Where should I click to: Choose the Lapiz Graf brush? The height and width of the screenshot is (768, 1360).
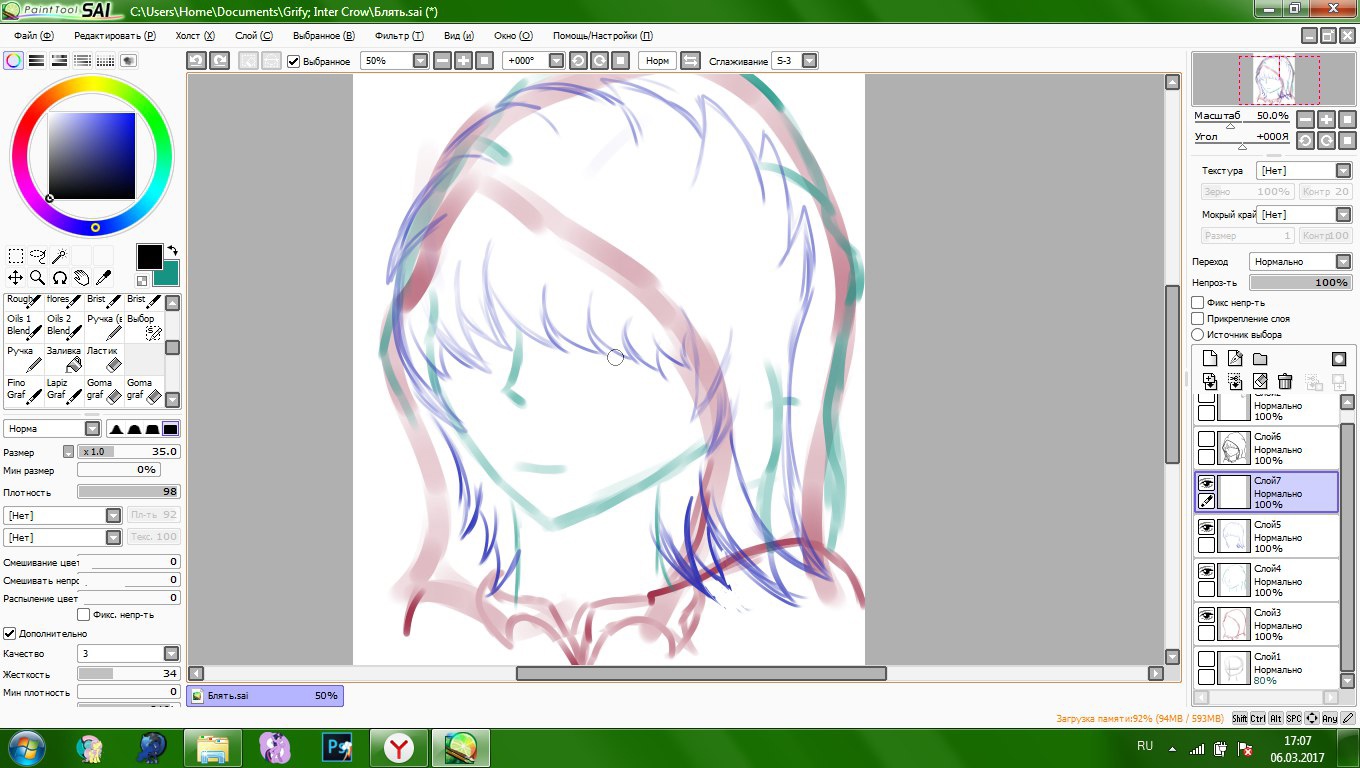(64, 390)
